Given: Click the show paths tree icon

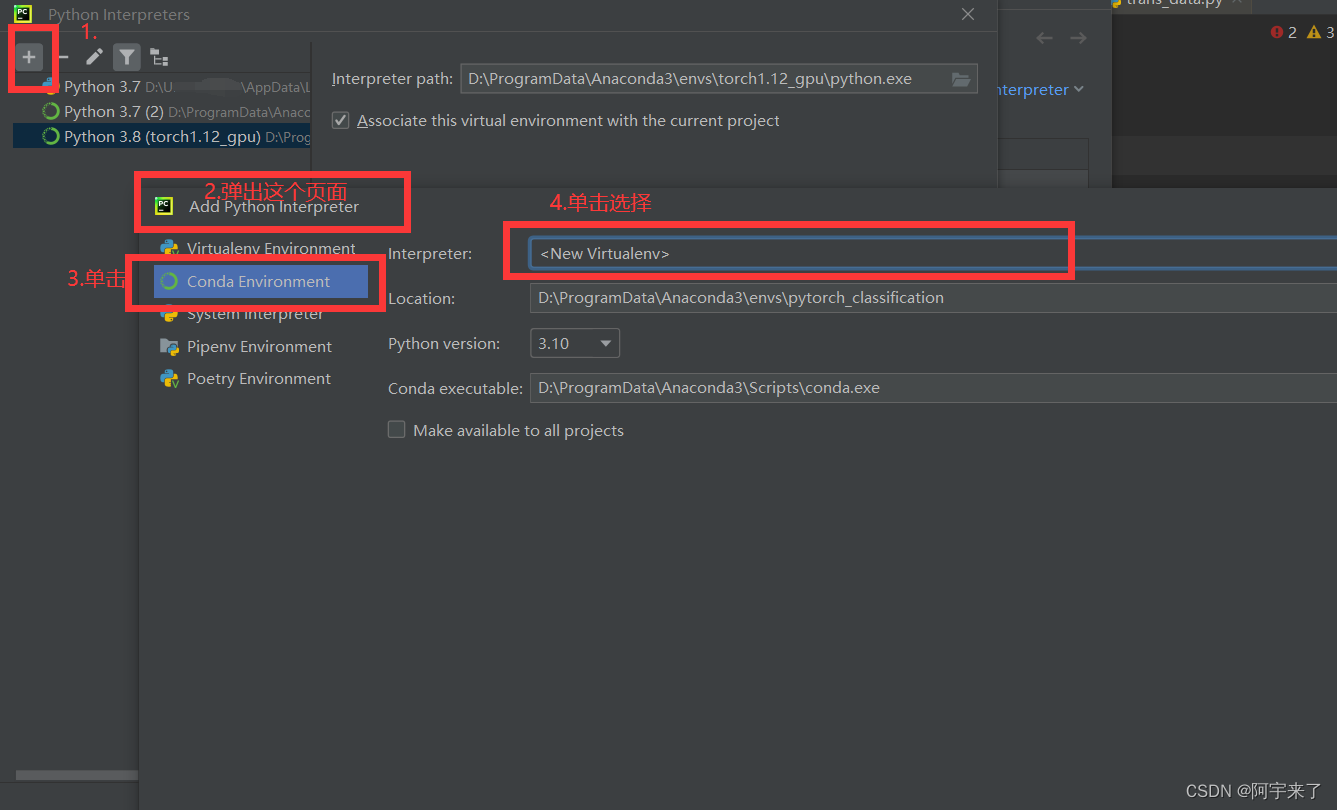Looking at the screenshot, I should pos(158,57).
